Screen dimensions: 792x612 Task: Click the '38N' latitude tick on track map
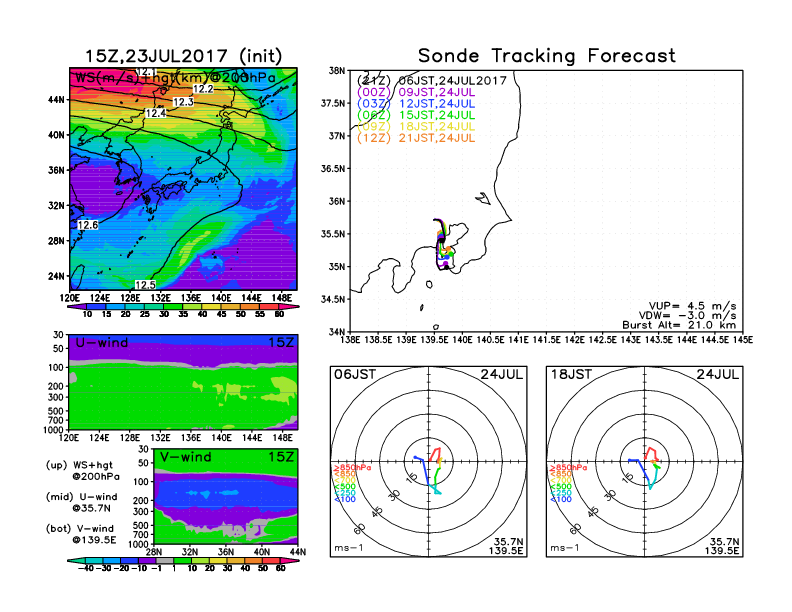(337, 71)
